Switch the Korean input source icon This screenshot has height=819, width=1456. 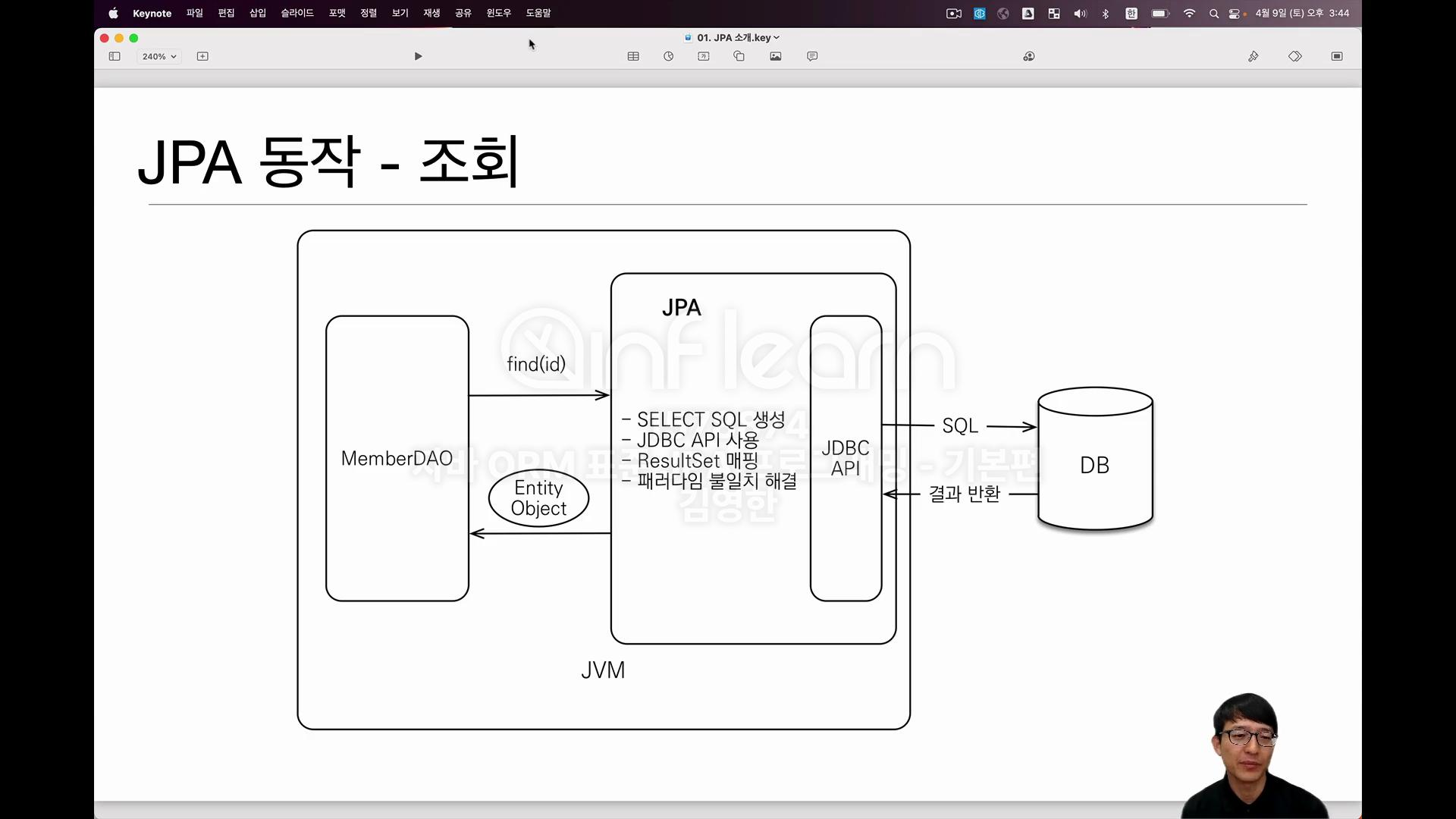[1131, 13]
